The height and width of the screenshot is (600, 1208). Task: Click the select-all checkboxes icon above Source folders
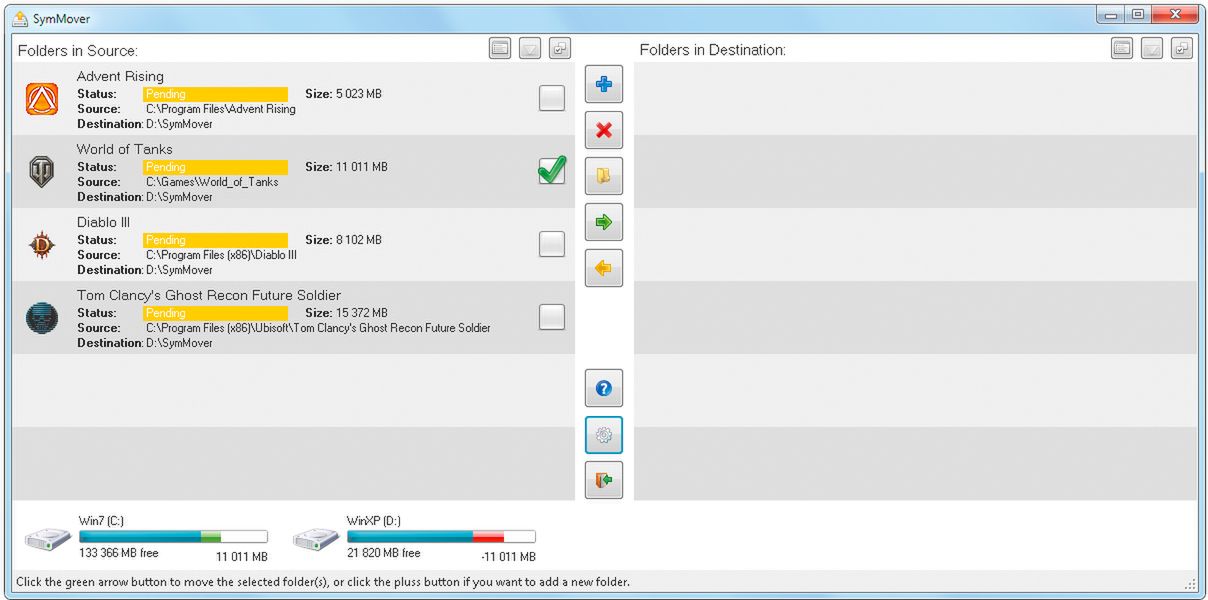click(560, 48)
